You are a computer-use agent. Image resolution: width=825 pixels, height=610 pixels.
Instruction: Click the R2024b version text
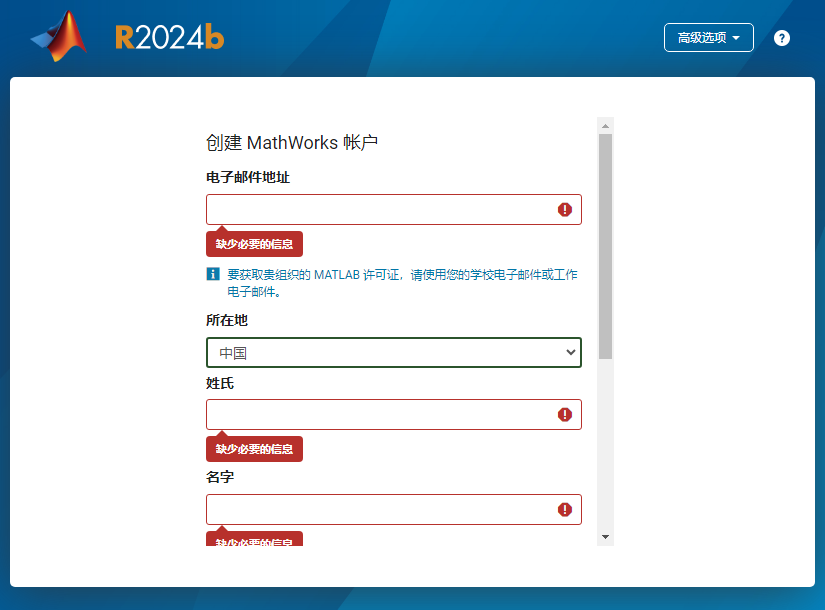tap(169, 37)
